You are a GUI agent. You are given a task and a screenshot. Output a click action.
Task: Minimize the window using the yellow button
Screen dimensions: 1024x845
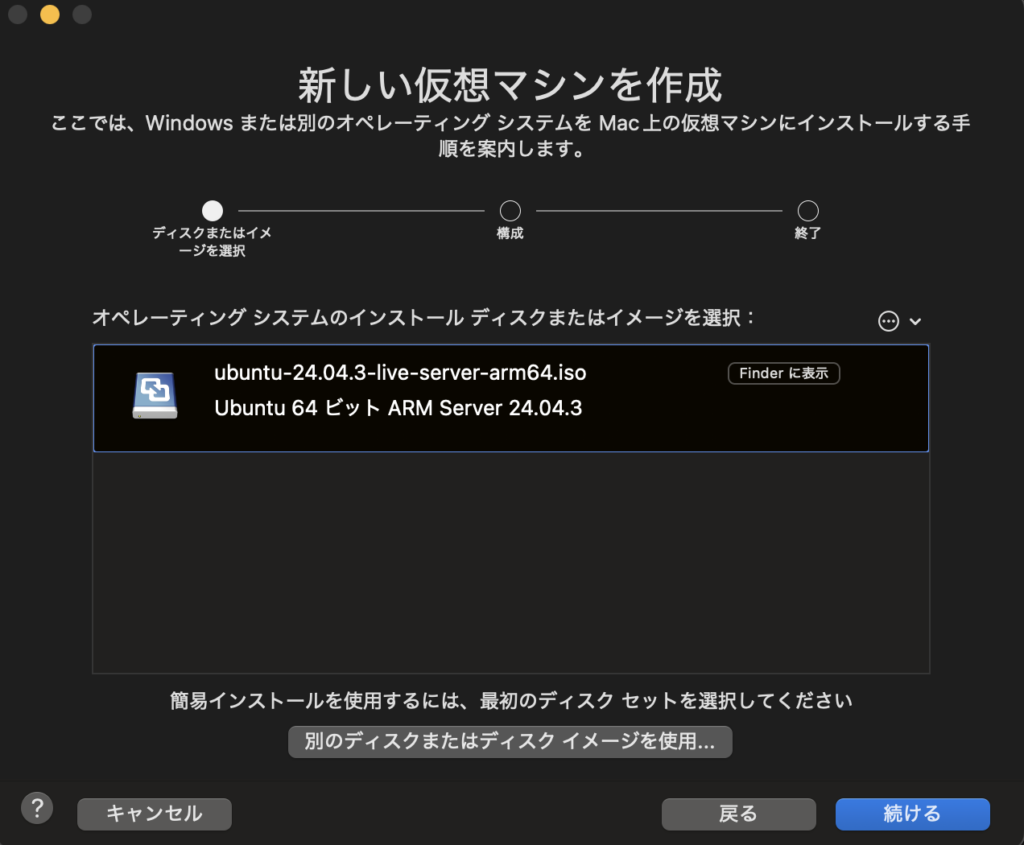point(49,15)
